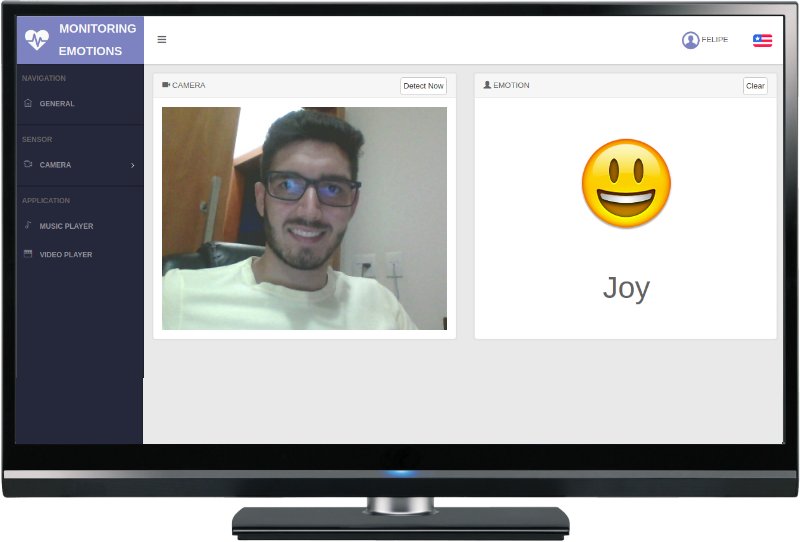Open the FELIPE user dropdown
Image resolution: width=800 pixels, height=542 pixels.
pyautogui.click(x=715, y=40)
